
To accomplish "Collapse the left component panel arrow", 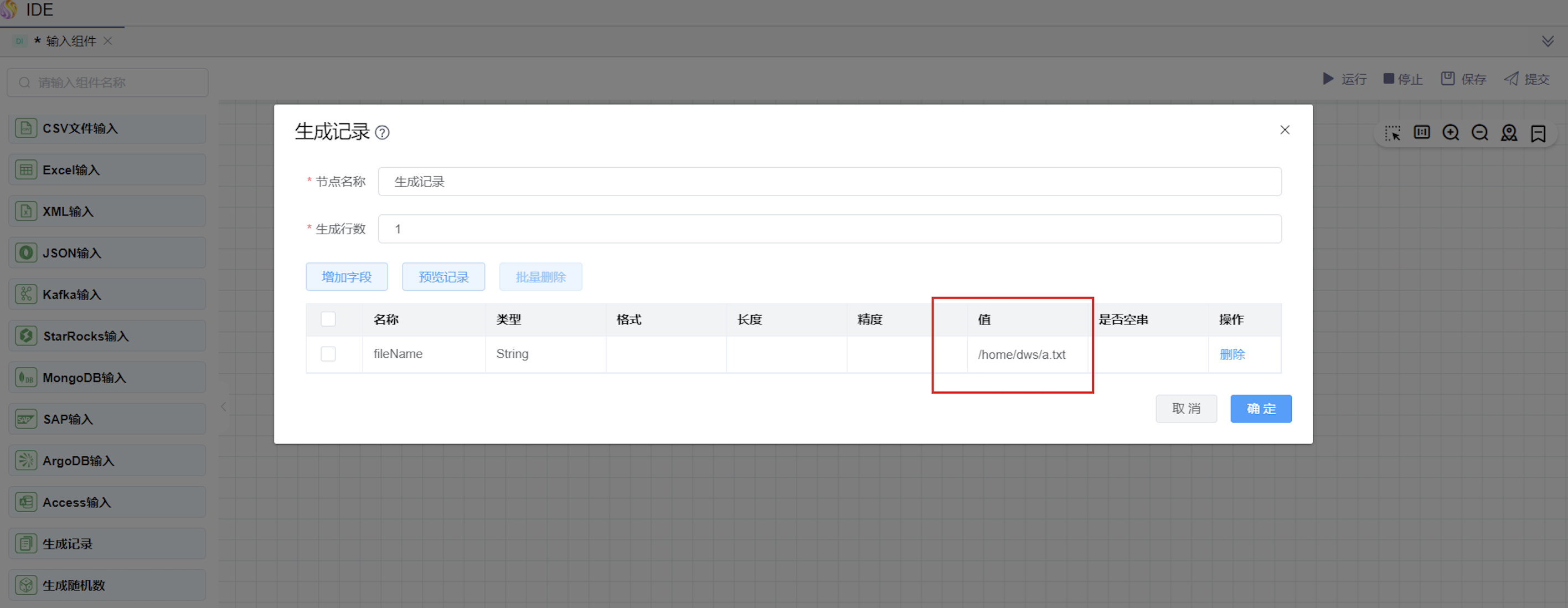I will click(224, 406).
